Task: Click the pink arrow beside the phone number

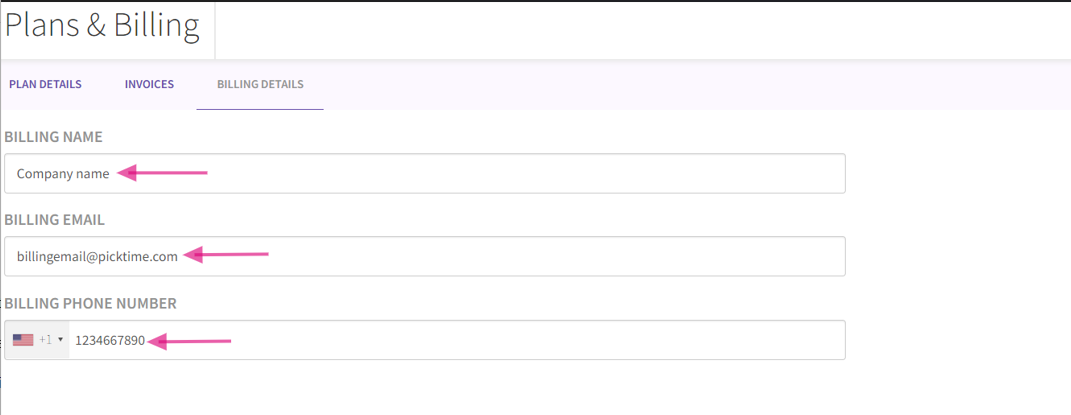Action: tap(190, 341)
